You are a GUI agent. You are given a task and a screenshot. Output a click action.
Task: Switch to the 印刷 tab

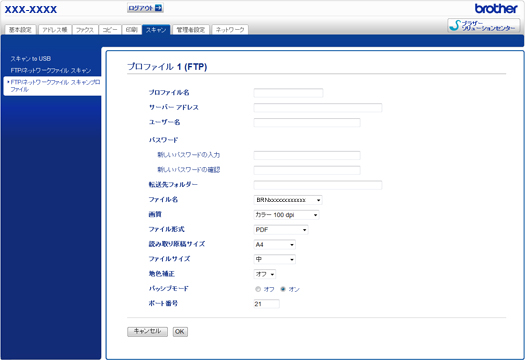point(132,30)
